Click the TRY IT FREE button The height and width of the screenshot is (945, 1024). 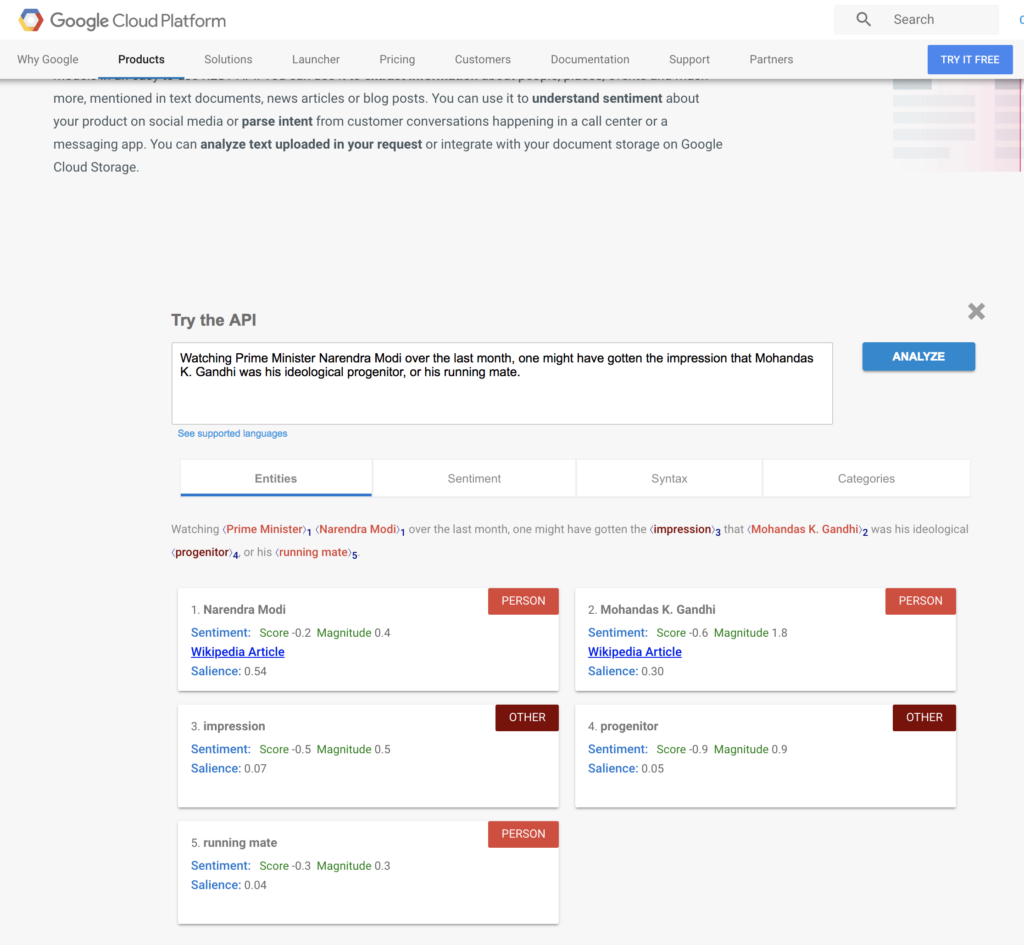(x=969, y=59)
